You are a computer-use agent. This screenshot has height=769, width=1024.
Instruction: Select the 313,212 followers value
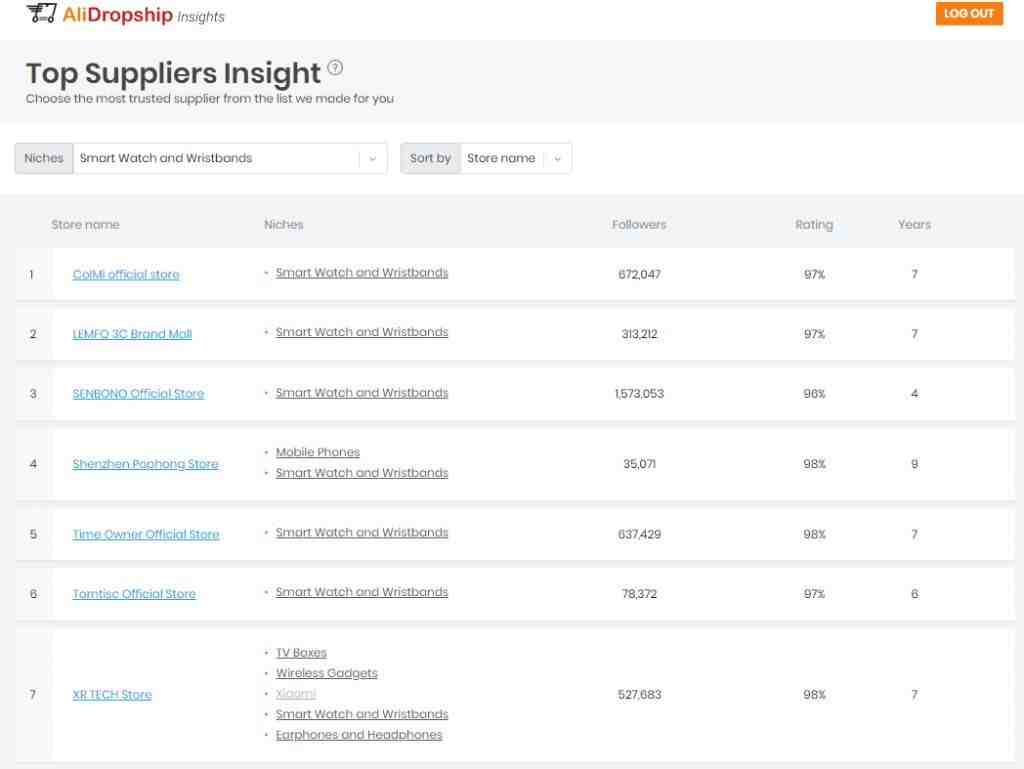pyautogui.click(x=639, y=334)
